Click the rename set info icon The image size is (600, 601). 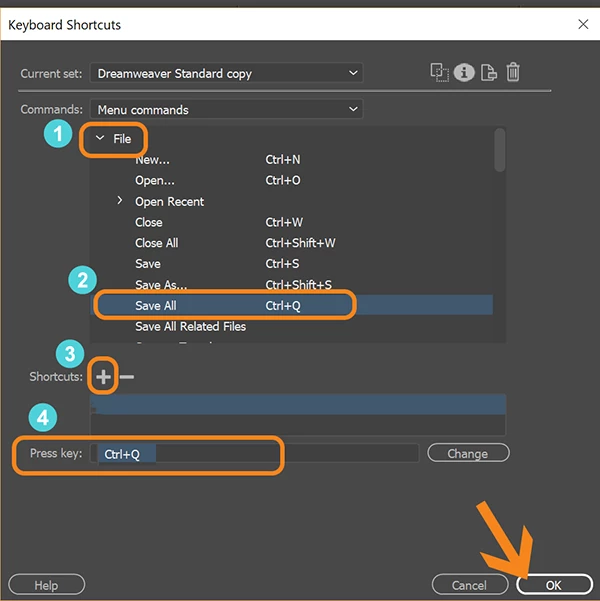pyautogui.click(x=464, y=72)
